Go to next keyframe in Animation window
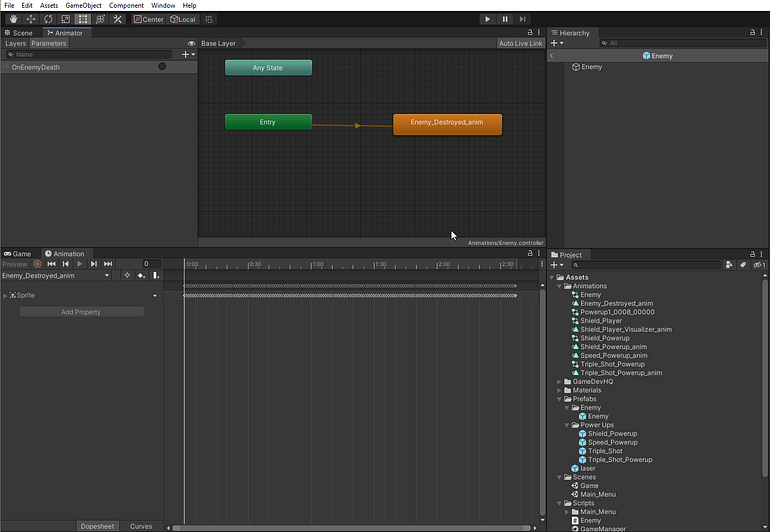770x532 pixels. [x=93, y=264]
